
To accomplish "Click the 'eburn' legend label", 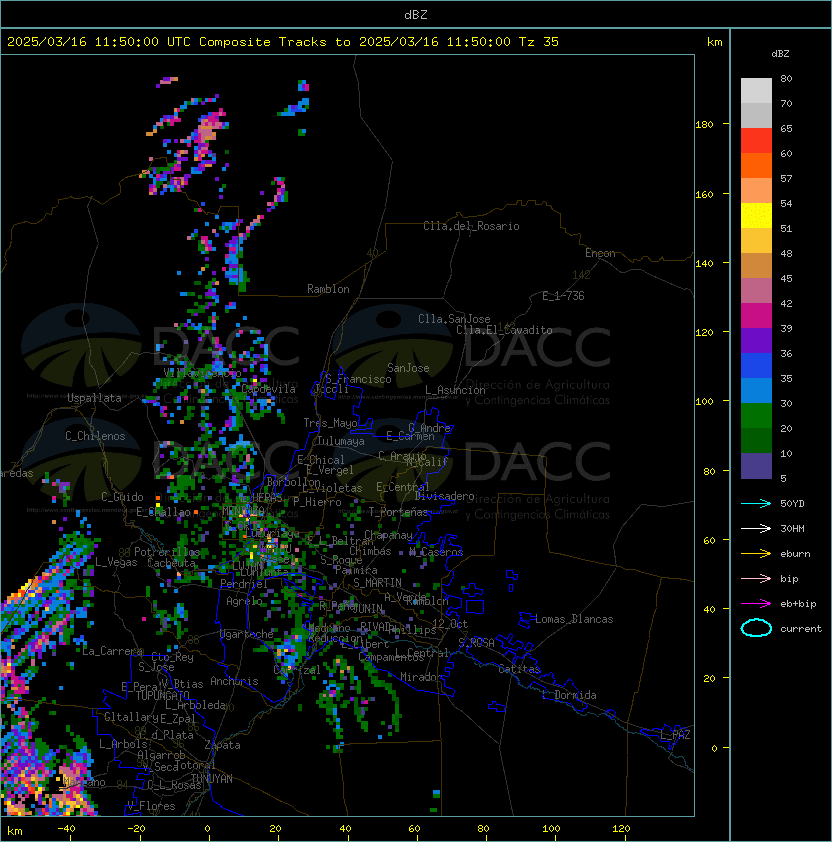I will [x=795, y=554].
